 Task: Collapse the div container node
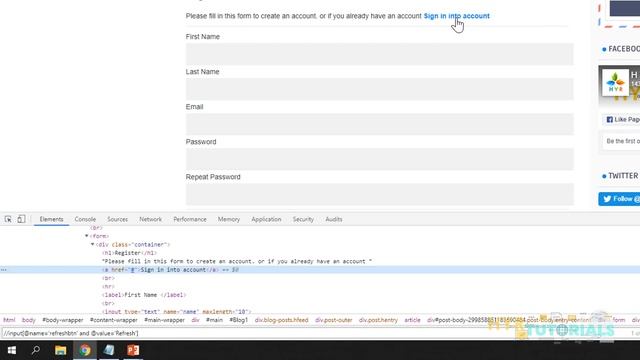click(x=92, y=244)
